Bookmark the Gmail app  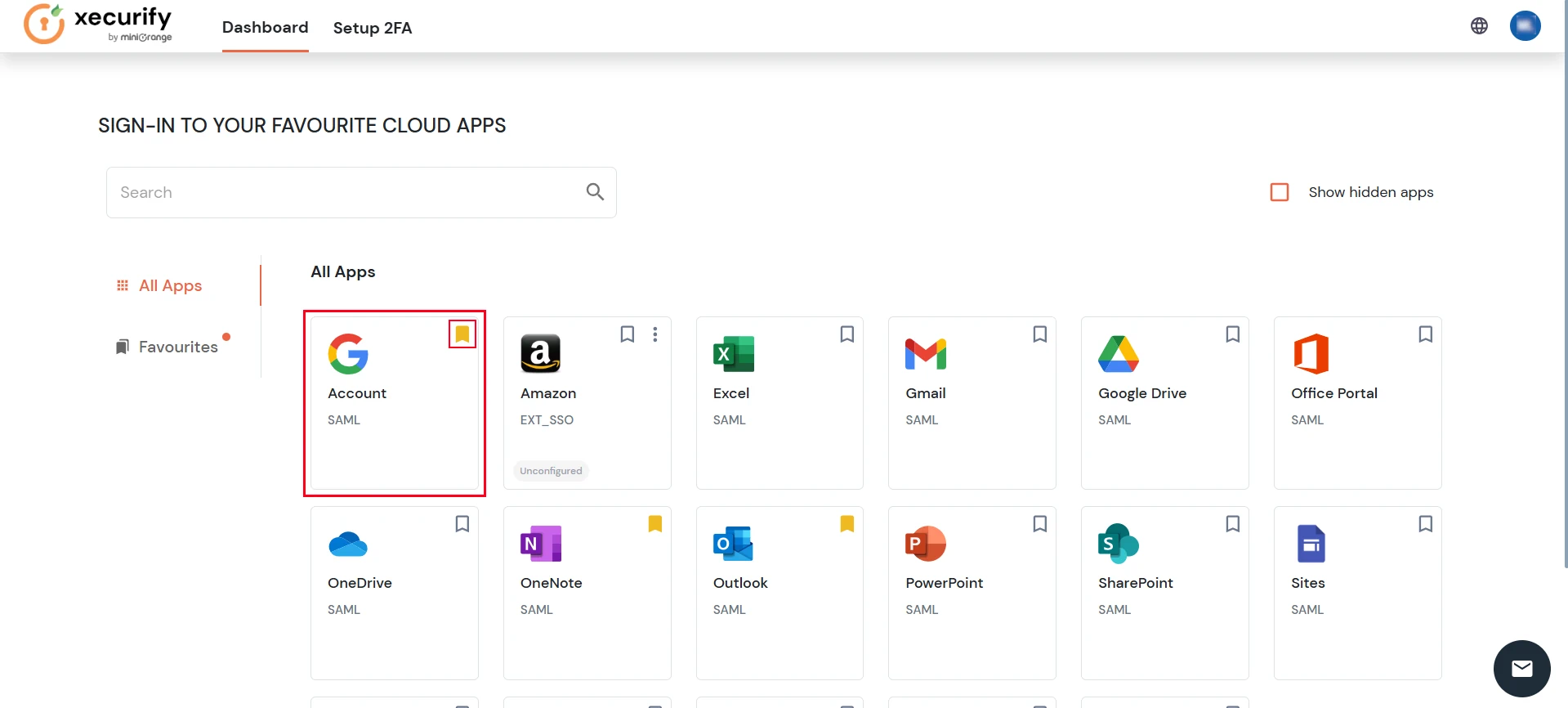(1040, 334)
